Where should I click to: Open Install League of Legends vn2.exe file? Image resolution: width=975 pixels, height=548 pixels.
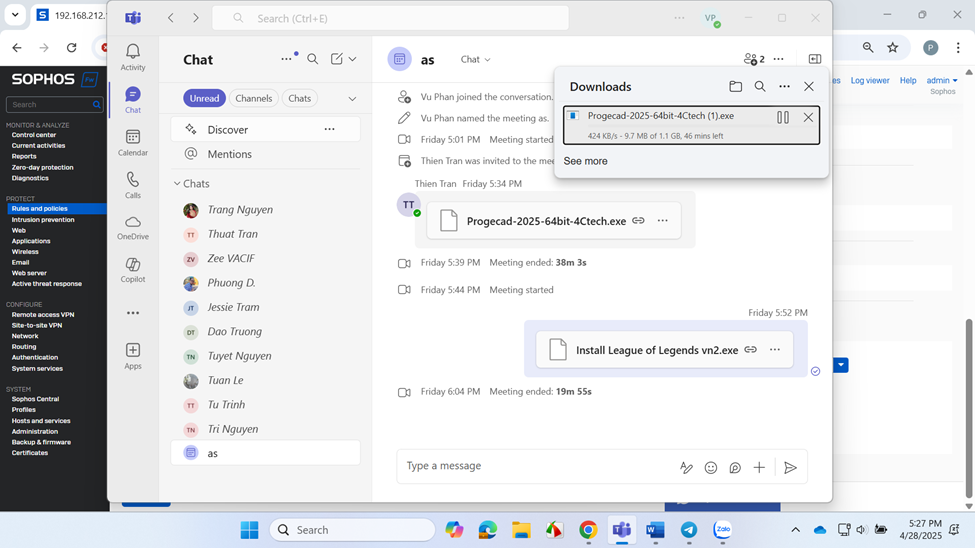656,350
